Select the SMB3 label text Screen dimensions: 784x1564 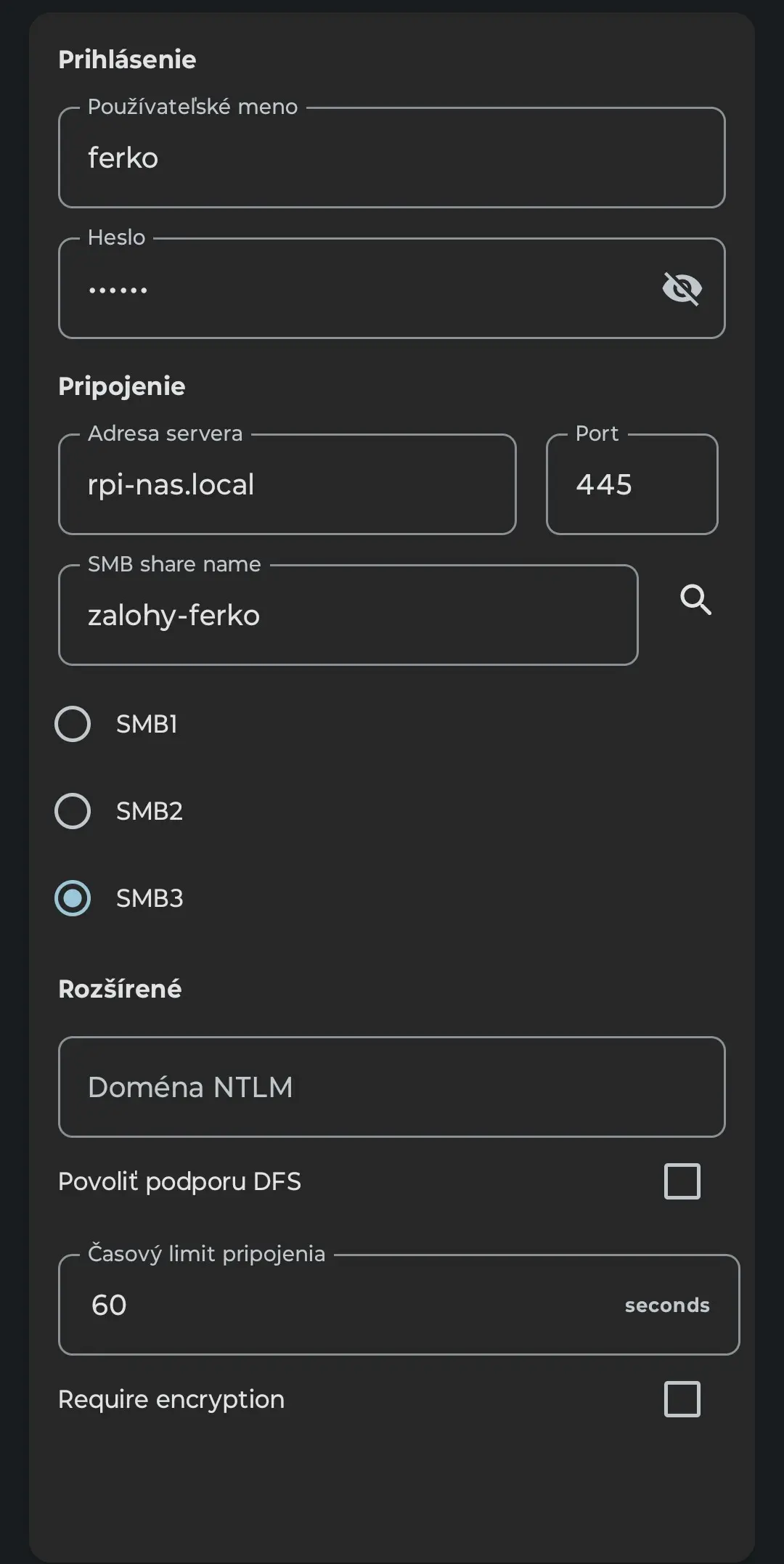pyautogui.click(x=150, y=898)
